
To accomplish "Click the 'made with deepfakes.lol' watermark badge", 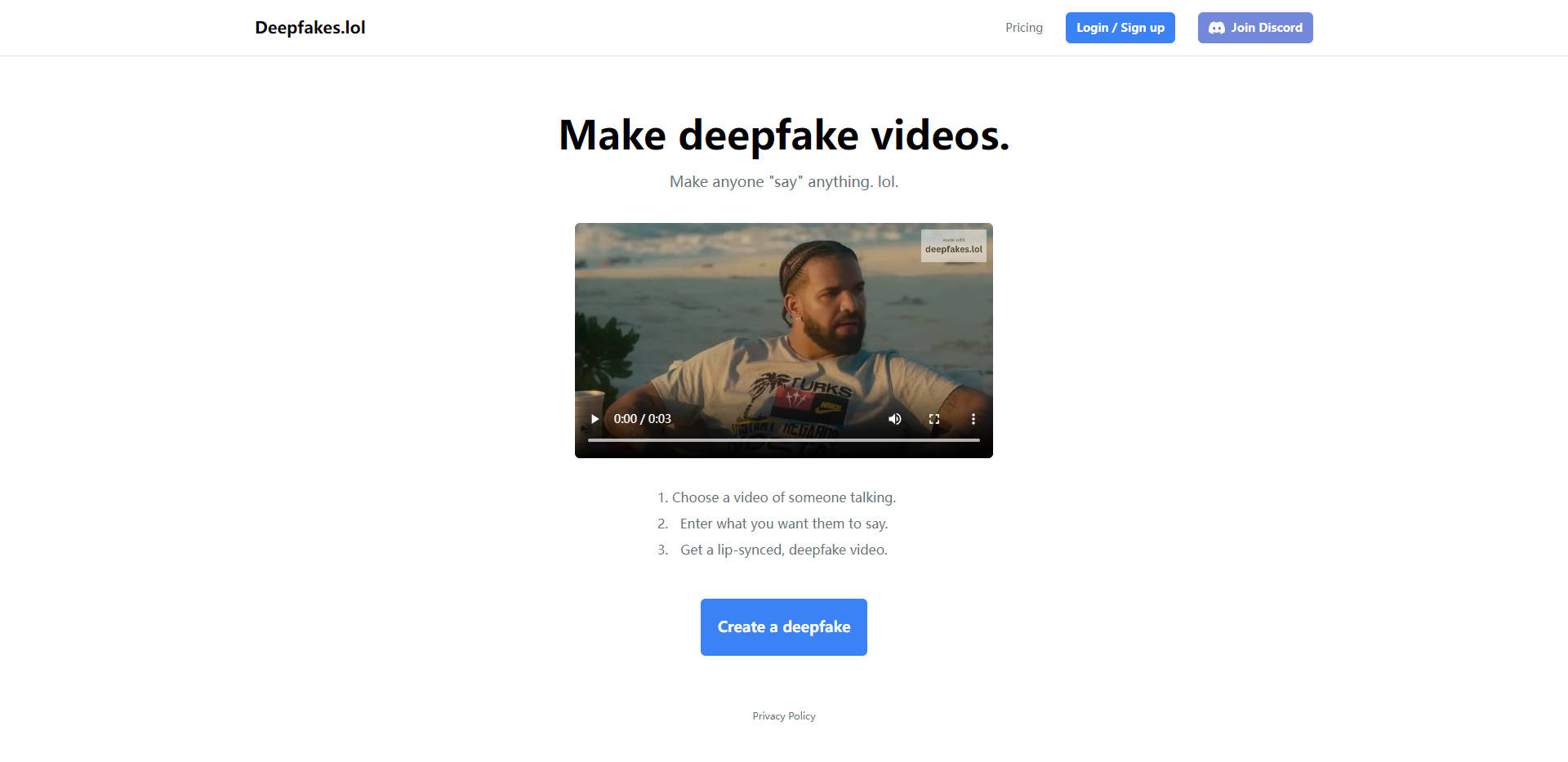I will coord(953,245).
